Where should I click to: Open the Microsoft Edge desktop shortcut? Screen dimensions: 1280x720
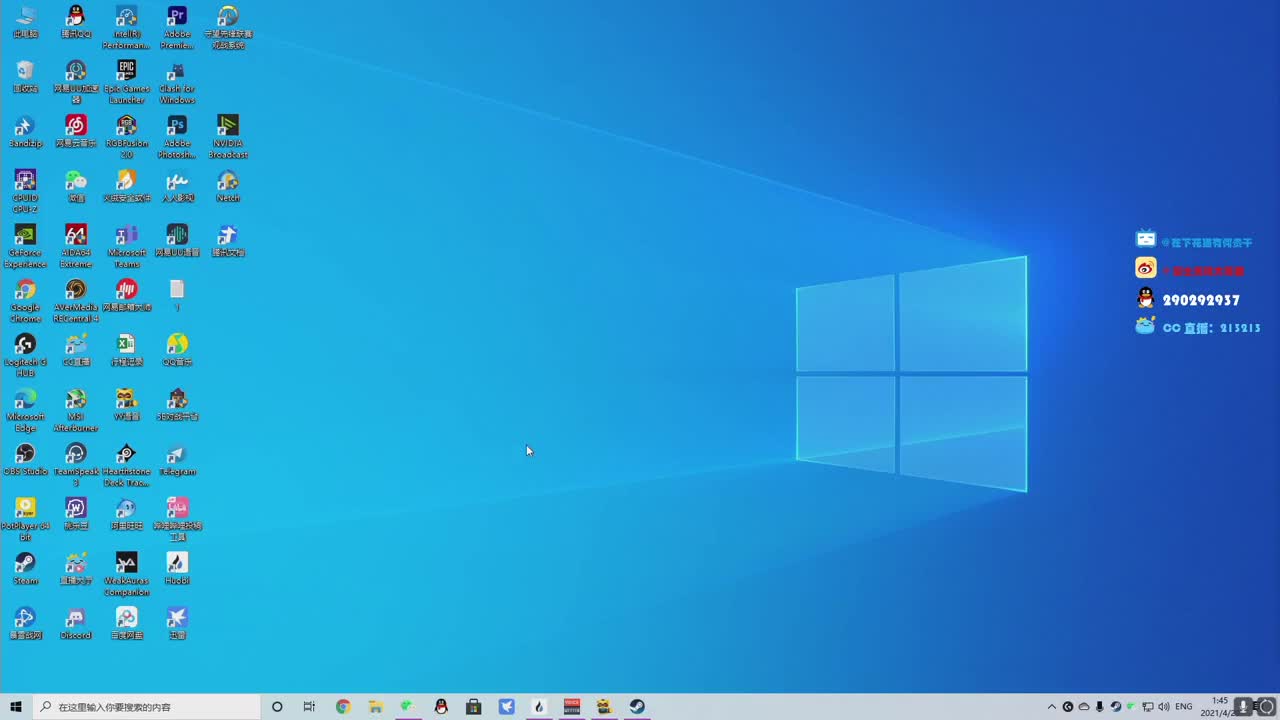25,410
